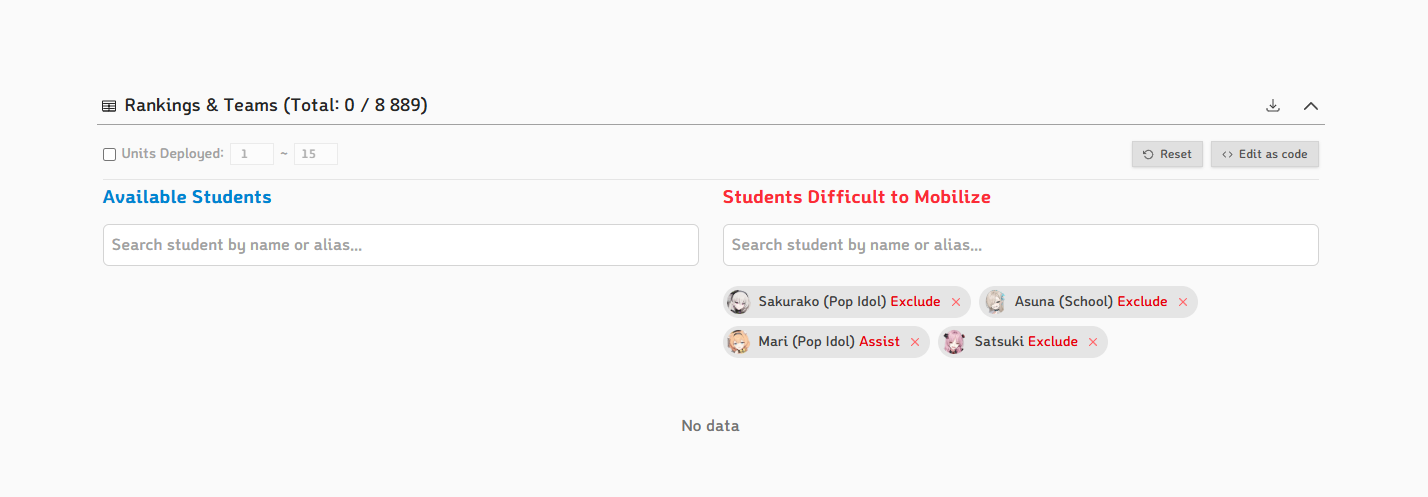Remove Sakurako (Pop Idol) with its X
This screenshot has height=497, width=1428.
[x=956, y=302]
